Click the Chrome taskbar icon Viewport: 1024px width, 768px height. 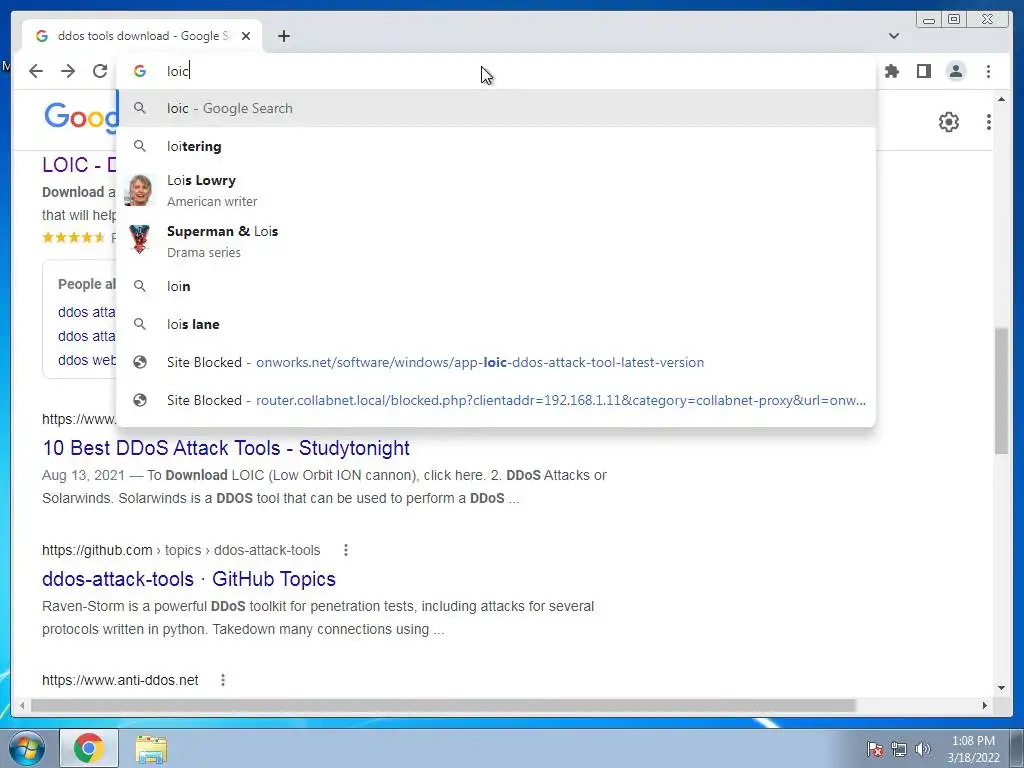point(89,748)
